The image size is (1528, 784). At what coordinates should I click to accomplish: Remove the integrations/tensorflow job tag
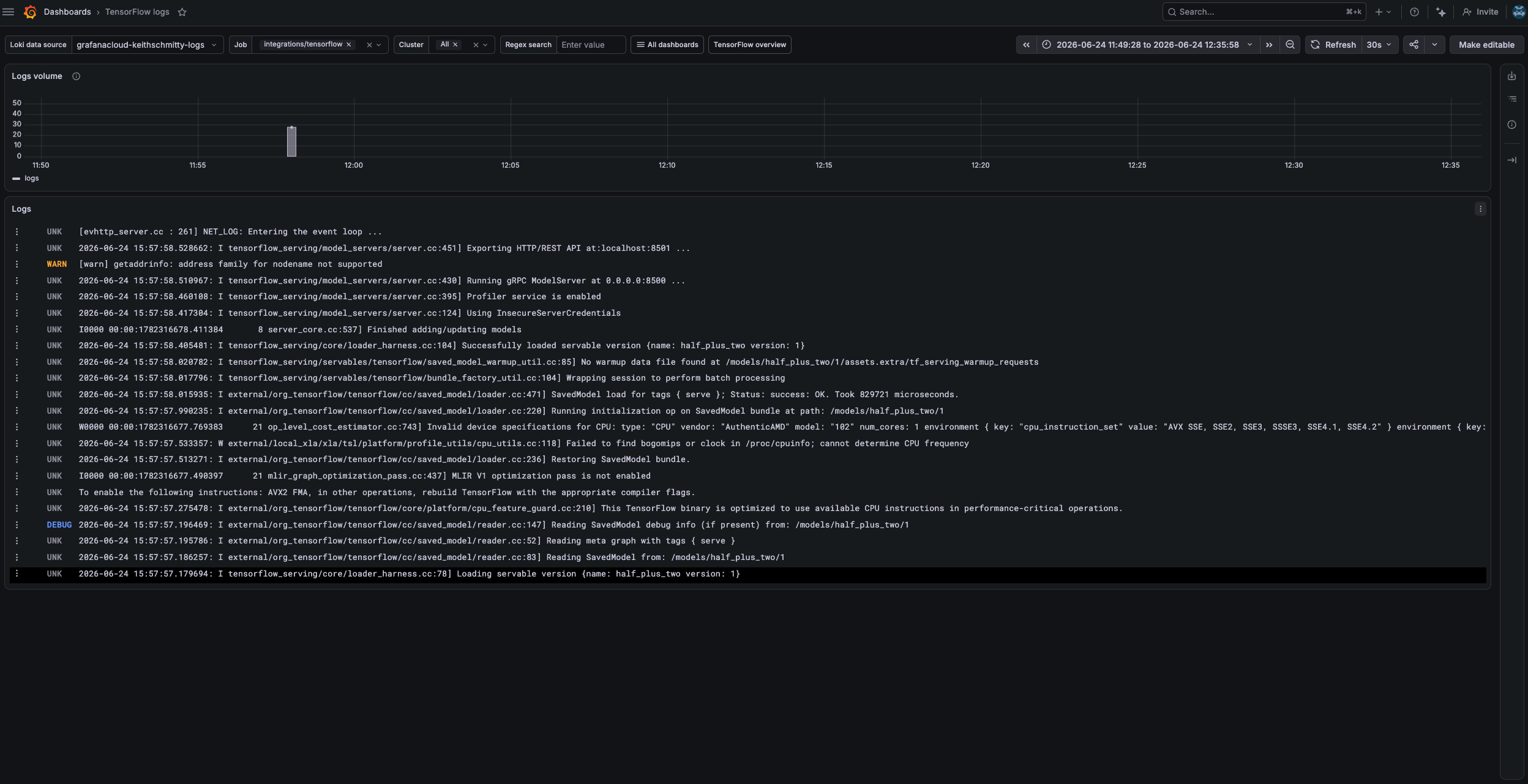(349, 45)
